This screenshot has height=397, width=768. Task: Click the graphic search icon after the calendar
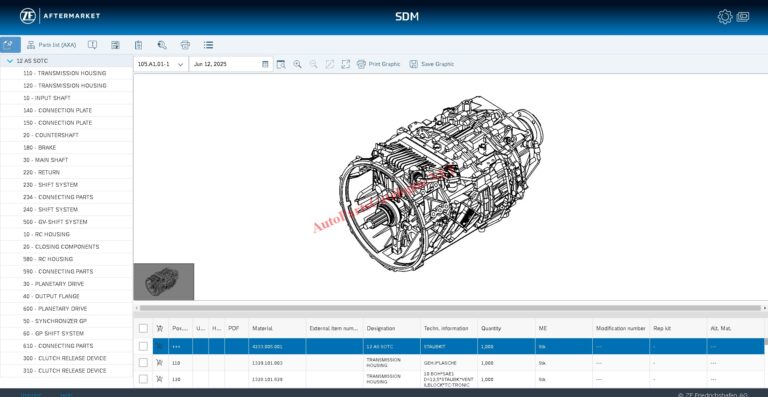[281, 64]
